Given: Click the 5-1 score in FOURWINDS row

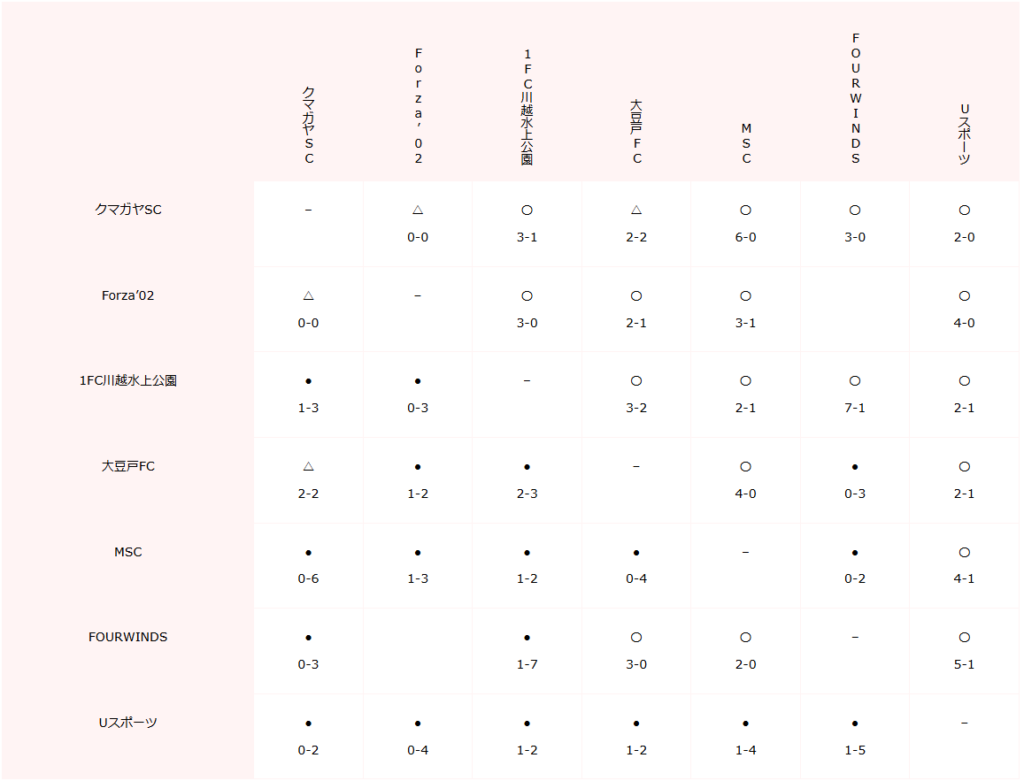Looking at the screenshot, I should click(x=964, y=665).
